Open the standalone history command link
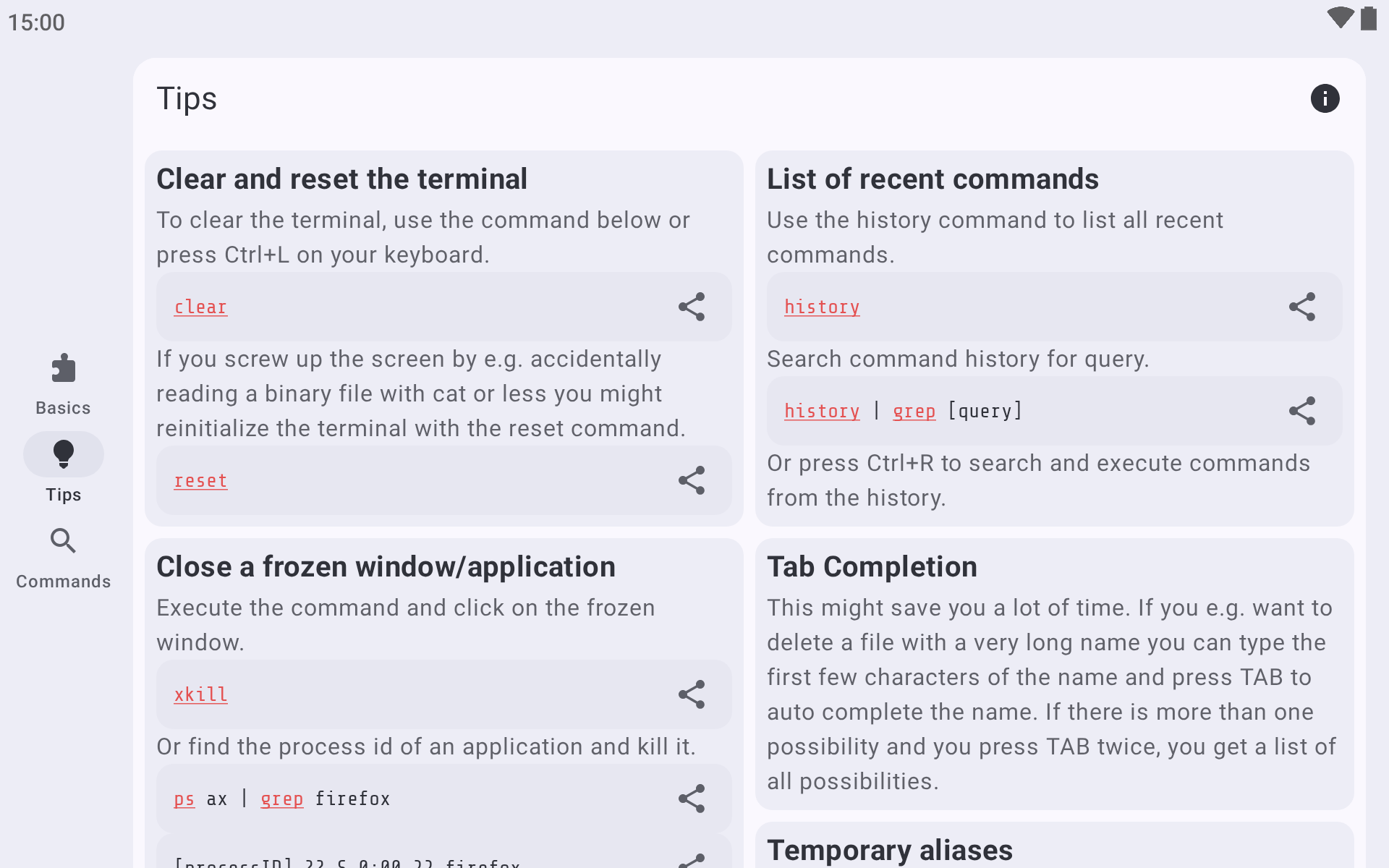 tap(823, 307)
